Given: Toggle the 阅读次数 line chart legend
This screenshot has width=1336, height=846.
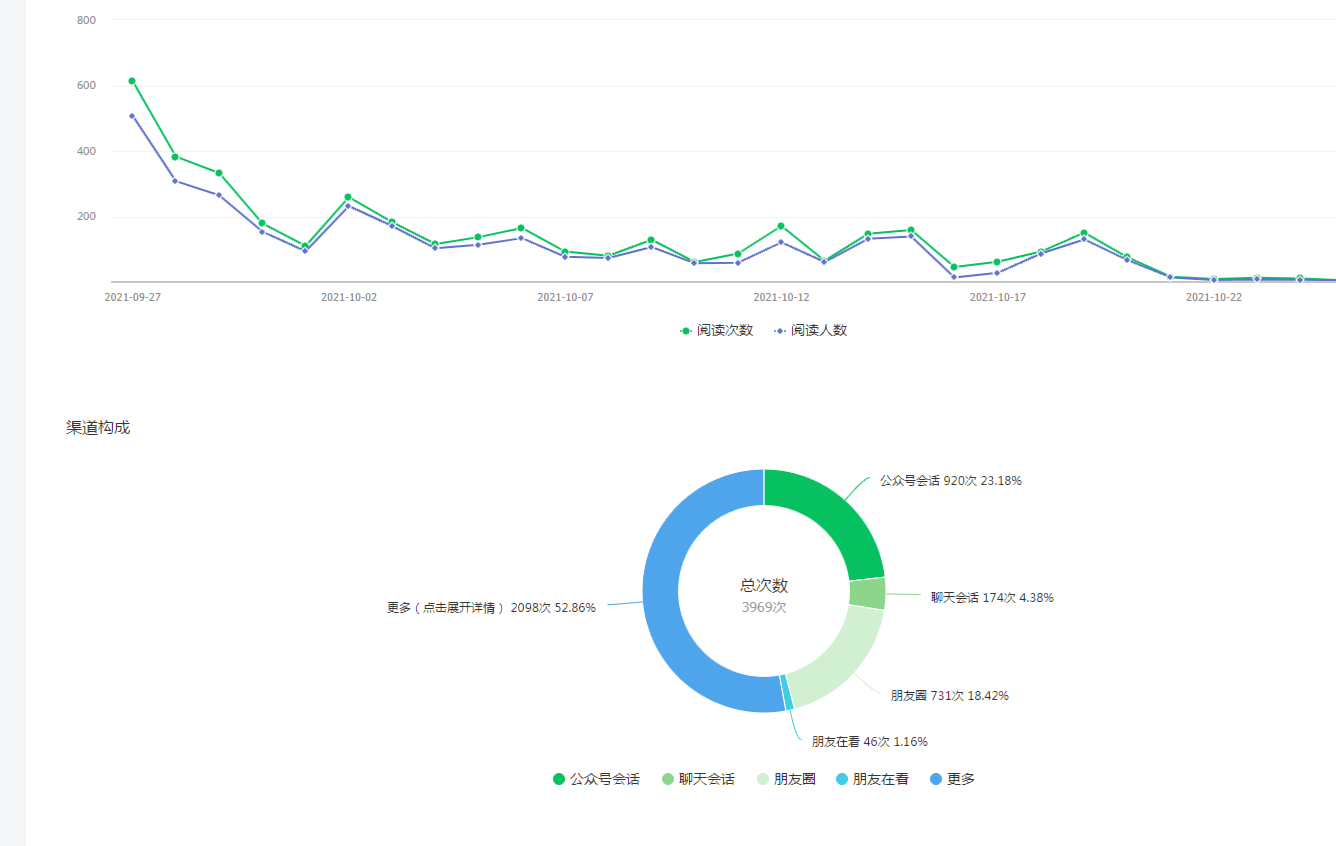Looking at the screenshot, I should (716, 330).
